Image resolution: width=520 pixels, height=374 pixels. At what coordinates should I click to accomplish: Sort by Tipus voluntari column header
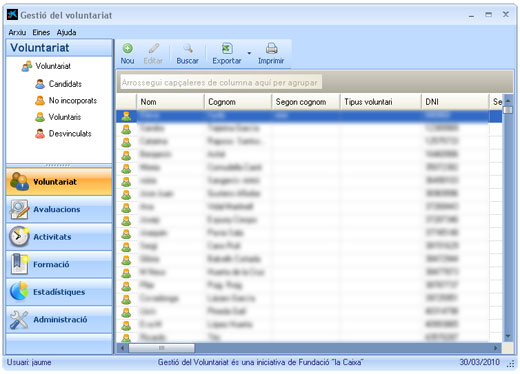tap(381, 102)
